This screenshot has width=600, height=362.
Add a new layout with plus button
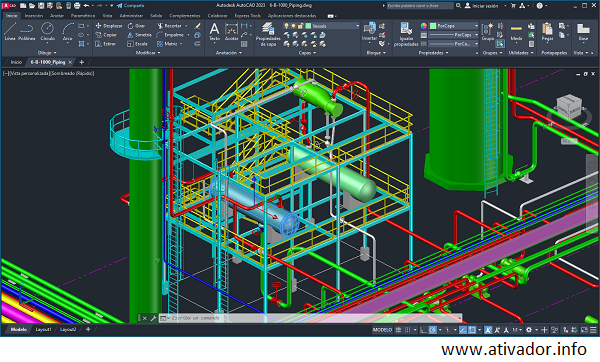tap(88, 329)
